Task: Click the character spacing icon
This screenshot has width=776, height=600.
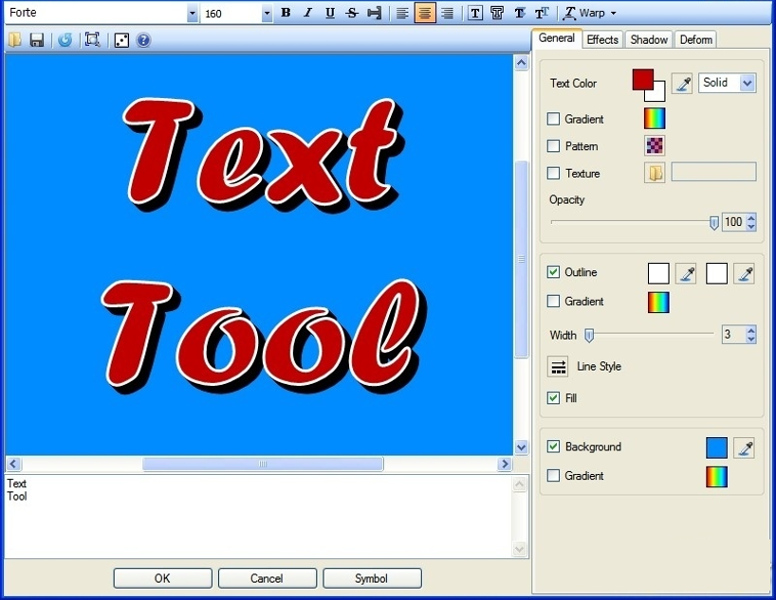Action: pyautogui.click(x=374, y=13)
